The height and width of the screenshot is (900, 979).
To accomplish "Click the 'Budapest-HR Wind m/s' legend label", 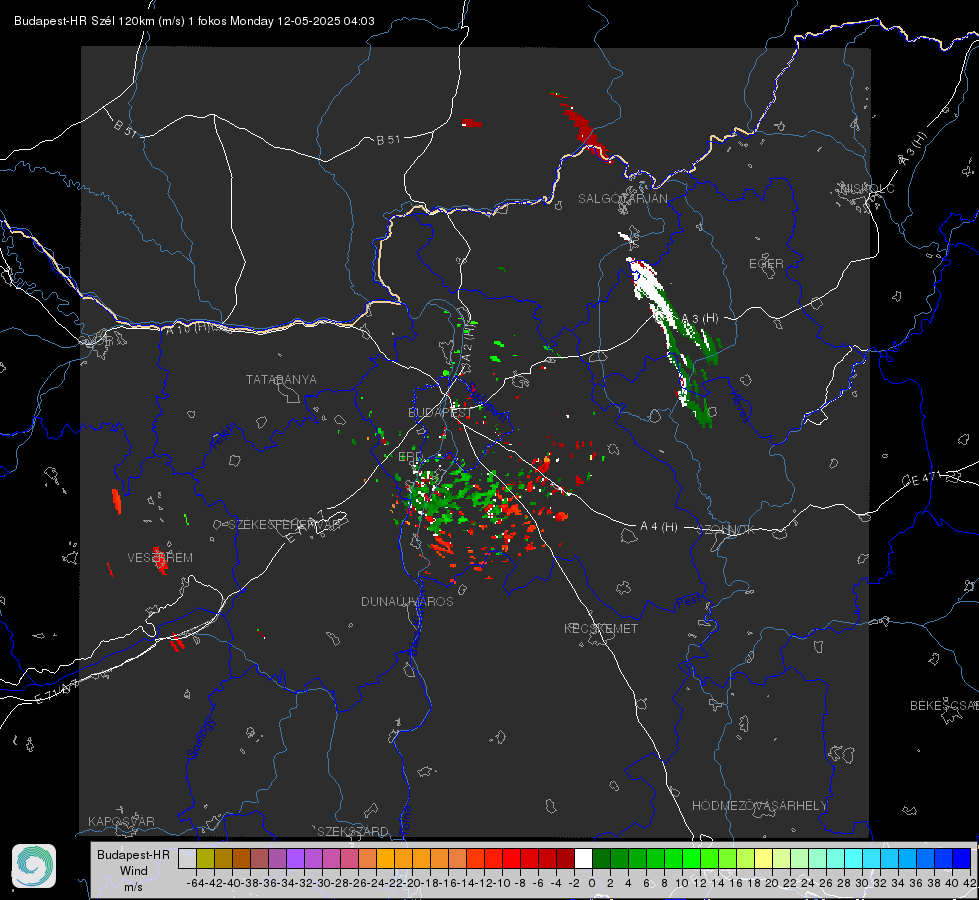I will coord(133,870).
